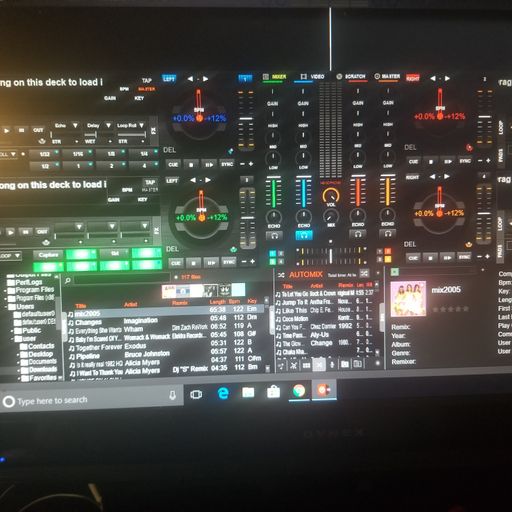Viewport: 512px width, 512px height.
Task: Toggle SYNC on the green bottom-left deck
Action: click(x=229, y=262)
